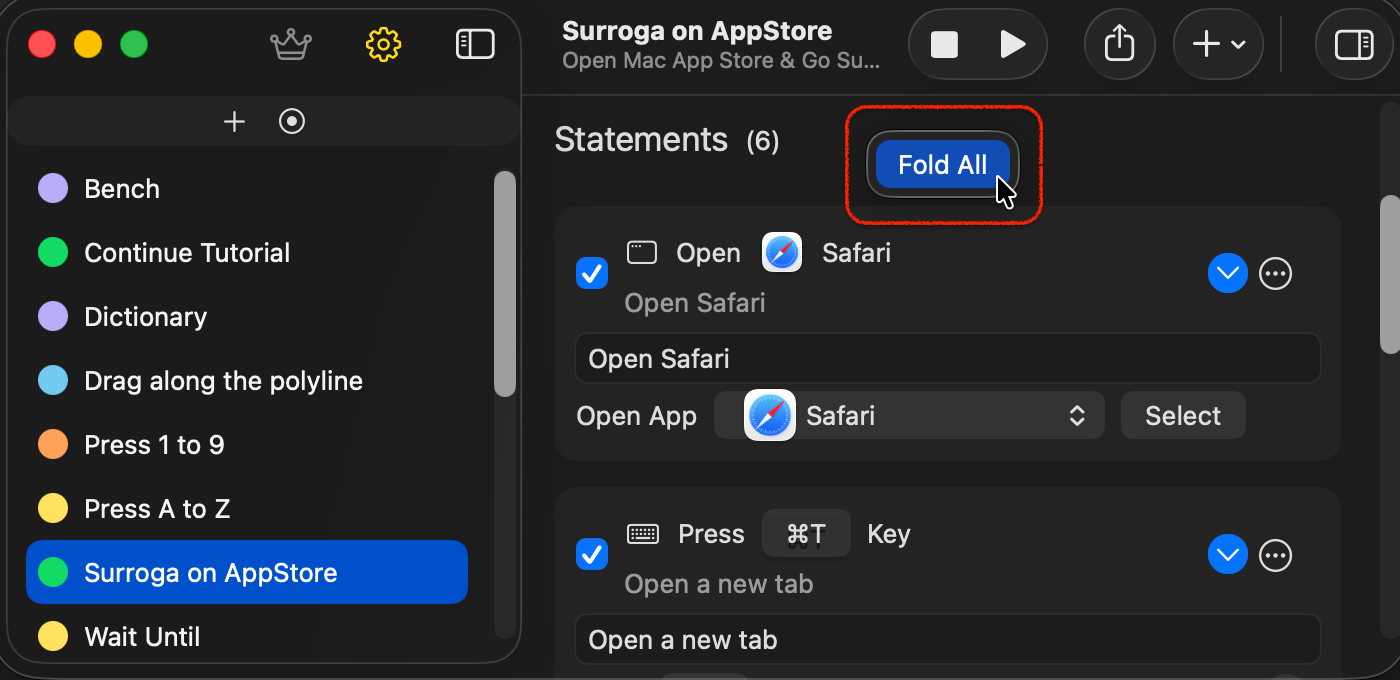Collapse the Open Safari statement chevron
The height and width of the screenshot is (680, 1400).
(x=1227, y=273)
